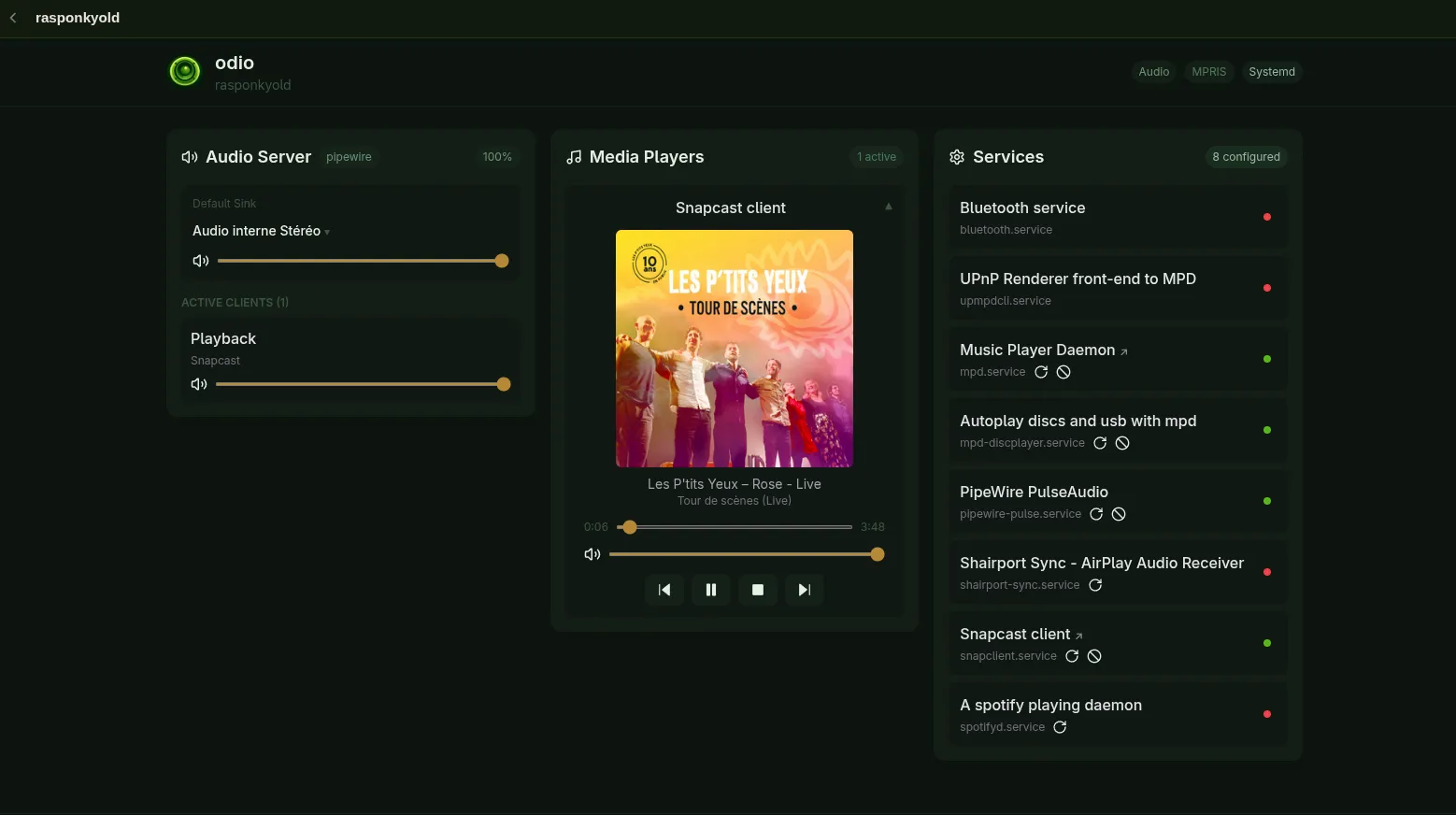The width and height of the screenshot is (1456, 815).
Task: Click the album name Tour de scènes (Live)
Action: (x=735, y=501)
